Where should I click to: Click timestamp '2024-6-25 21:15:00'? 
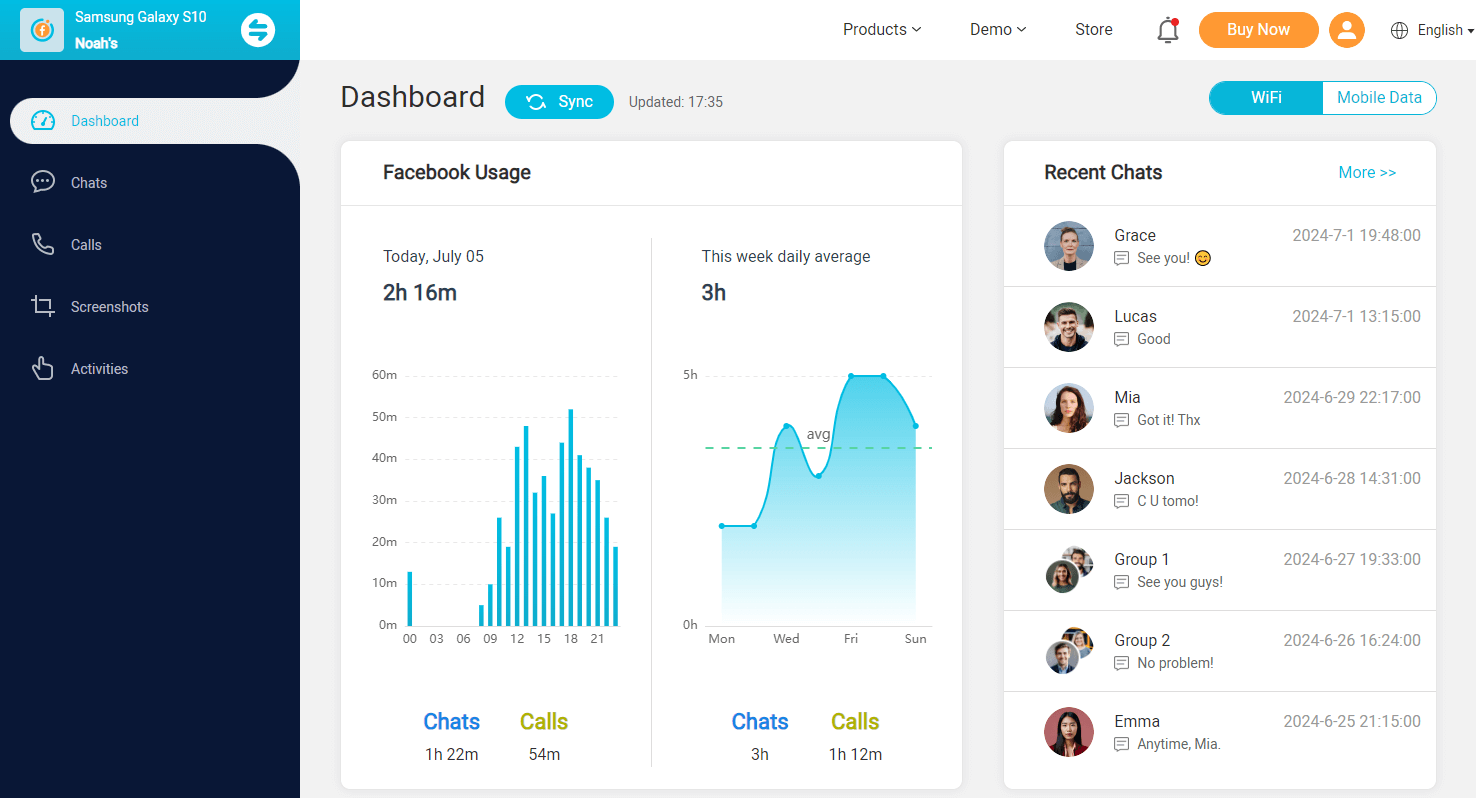click(1352, 722)
